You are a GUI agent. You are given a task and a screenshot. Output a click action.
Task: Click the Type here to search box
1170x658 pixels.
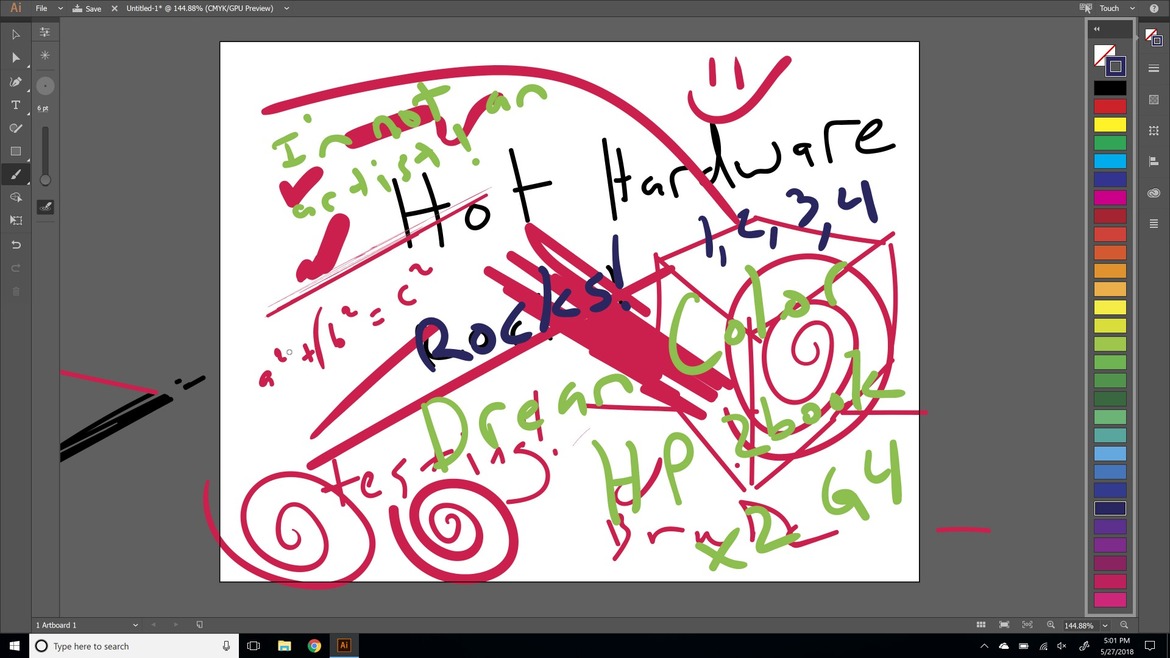click(x=134, y=646)
